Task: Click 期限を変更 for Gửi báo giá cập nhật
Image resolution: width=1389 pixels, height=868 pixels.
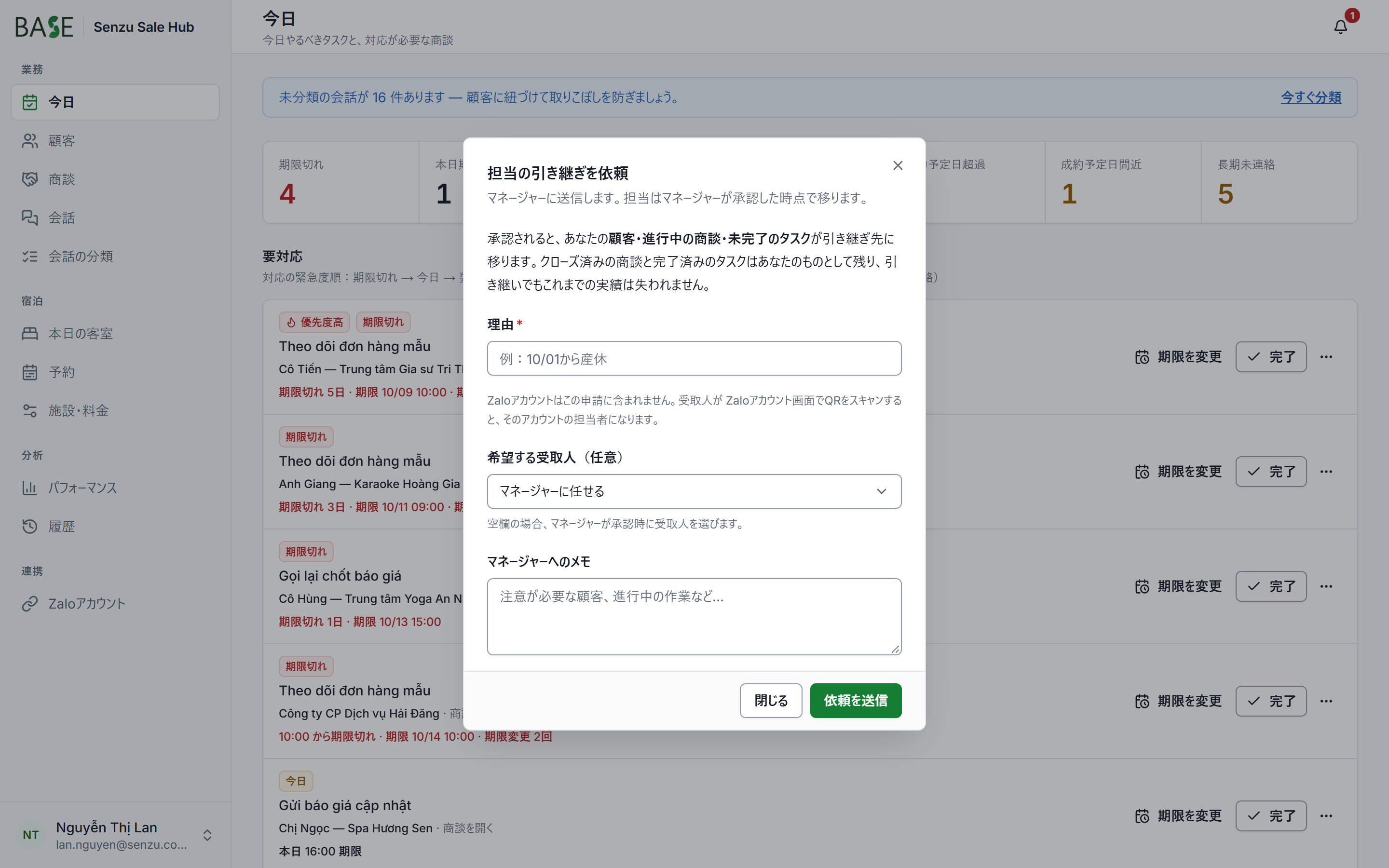Action: click(x=1178, y=816)
